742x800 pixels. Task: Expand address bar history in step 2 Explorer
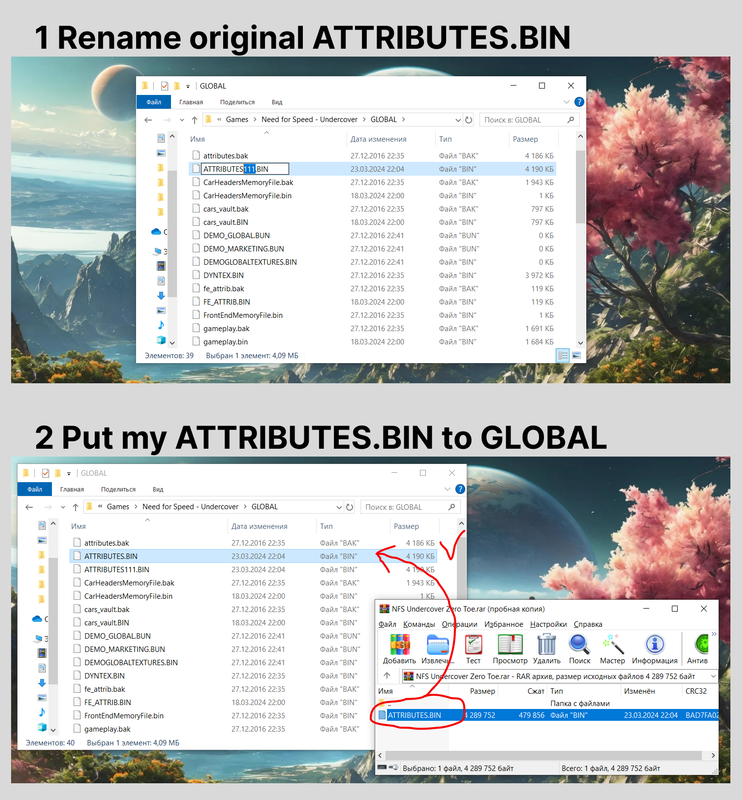click(339, 507)
